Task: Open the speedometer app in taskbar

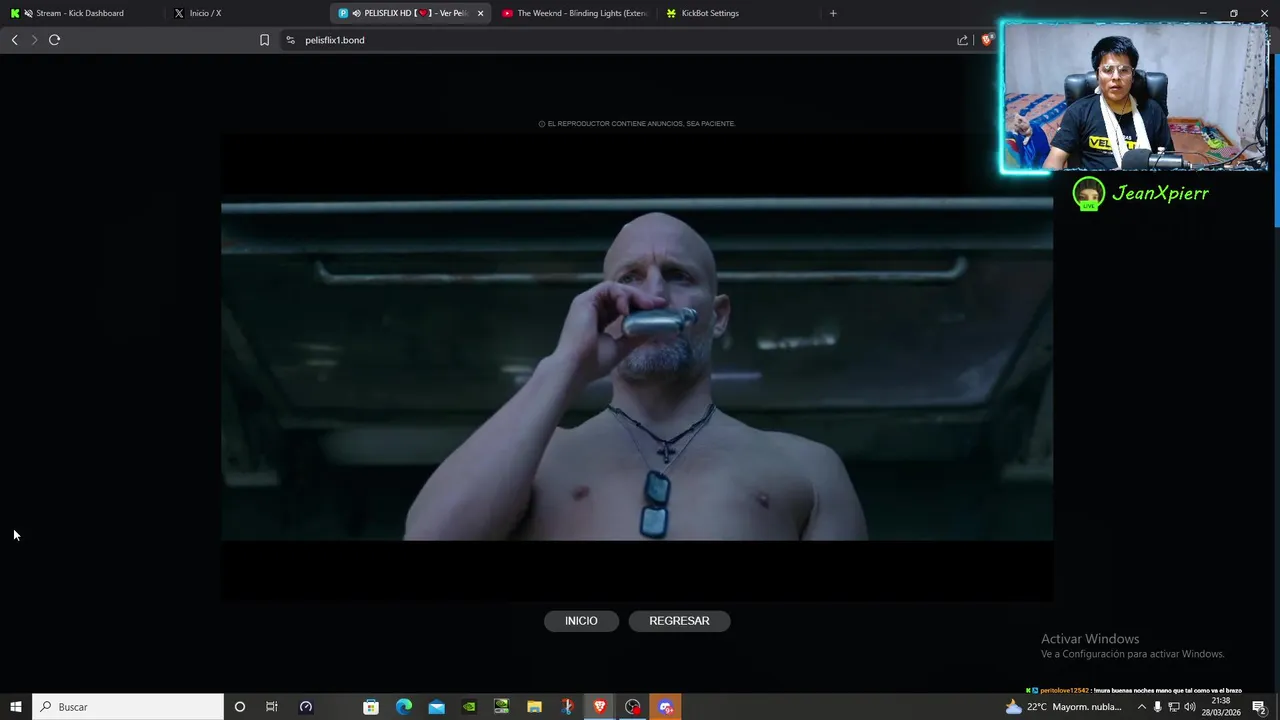Action: pyautogui.click(x=306, y=707)
